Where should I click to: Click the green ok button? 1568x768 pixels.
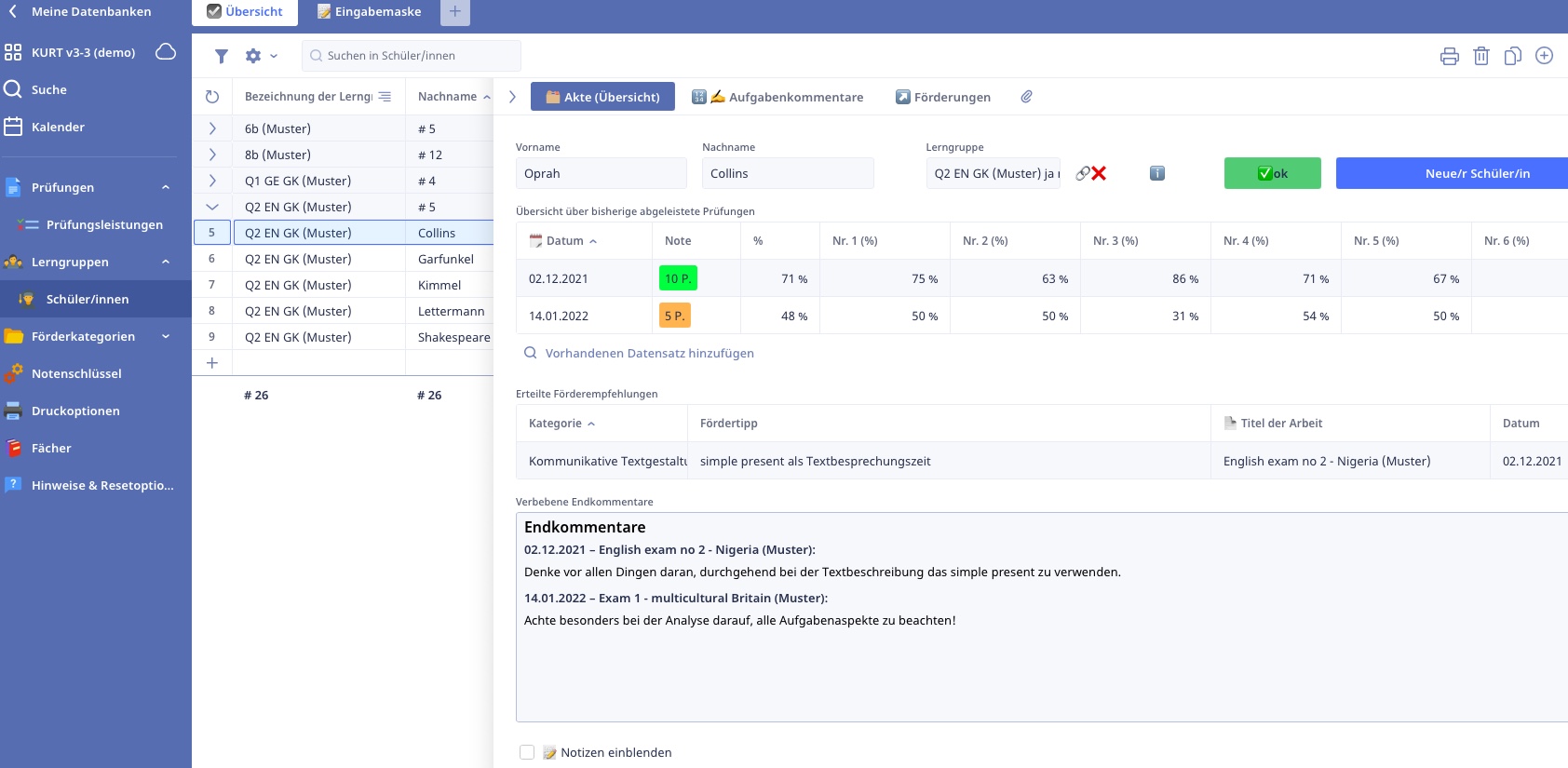(x=1272, y=173)
